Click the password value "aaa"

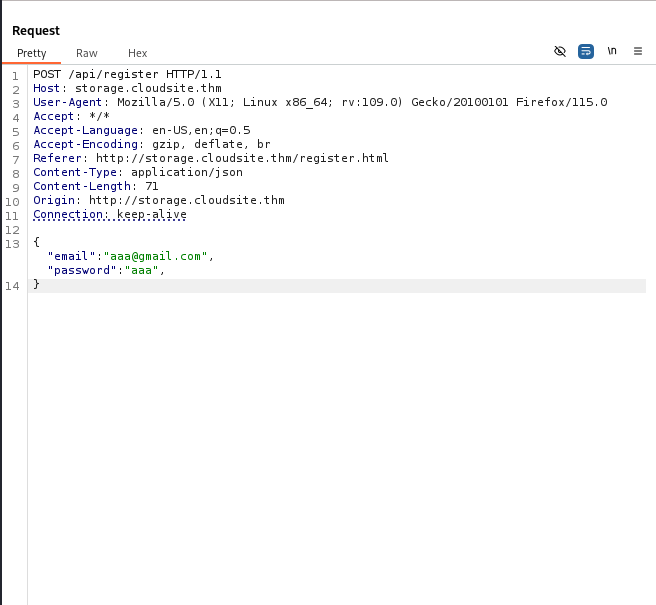tap(139, 270)
